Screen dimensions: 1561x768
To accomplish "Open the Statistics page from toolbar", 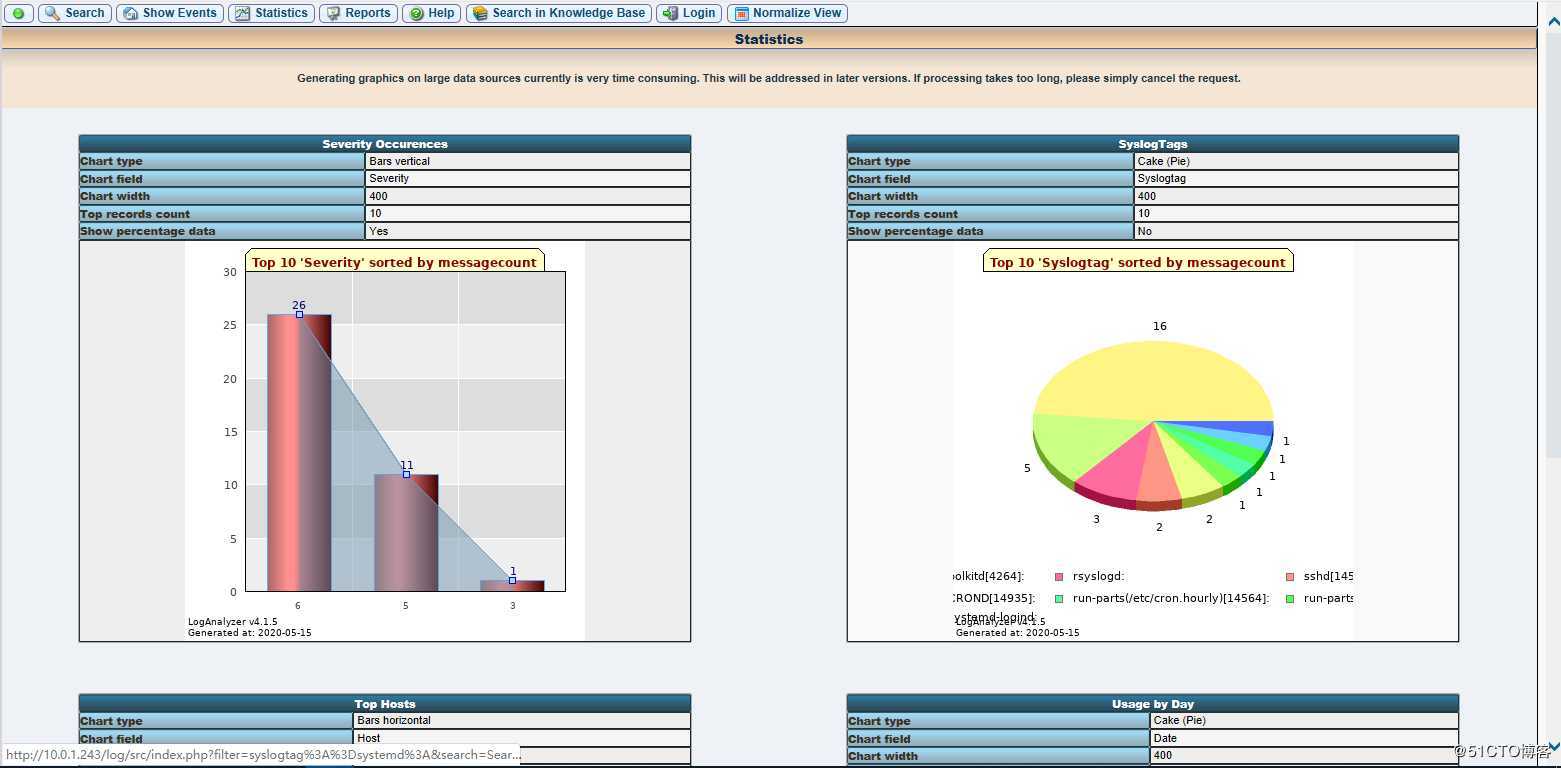I will [x=271, y=13].
